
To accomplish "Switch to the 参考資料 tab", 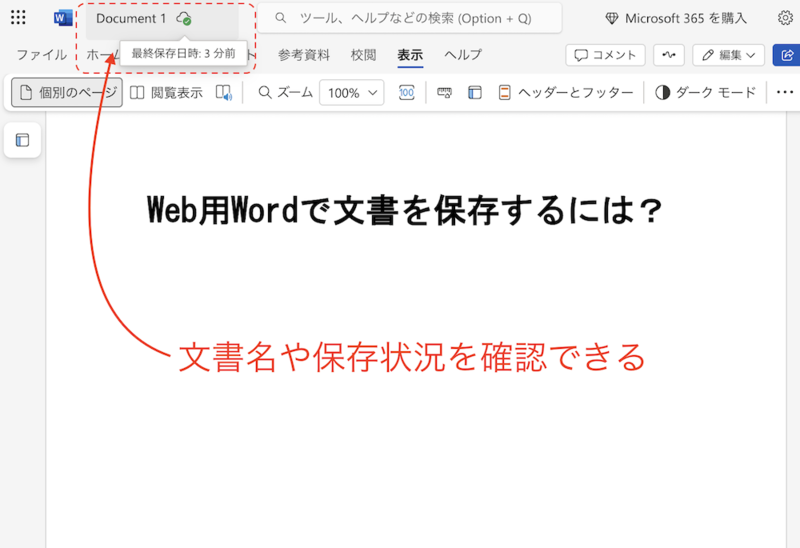I will point(304,55).
